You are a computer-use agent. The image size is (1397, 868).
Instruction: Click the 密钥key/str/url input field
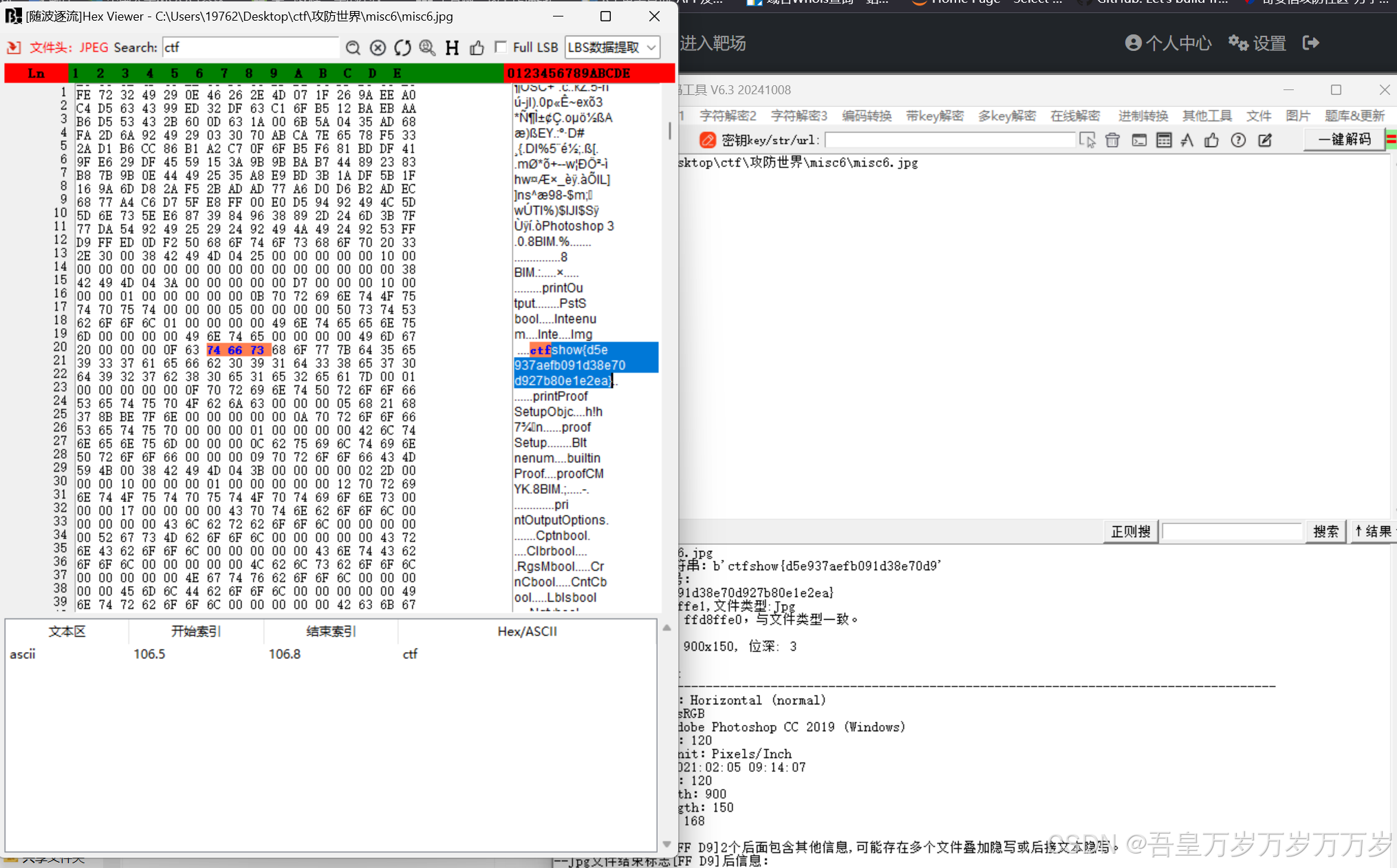(949, 140)
